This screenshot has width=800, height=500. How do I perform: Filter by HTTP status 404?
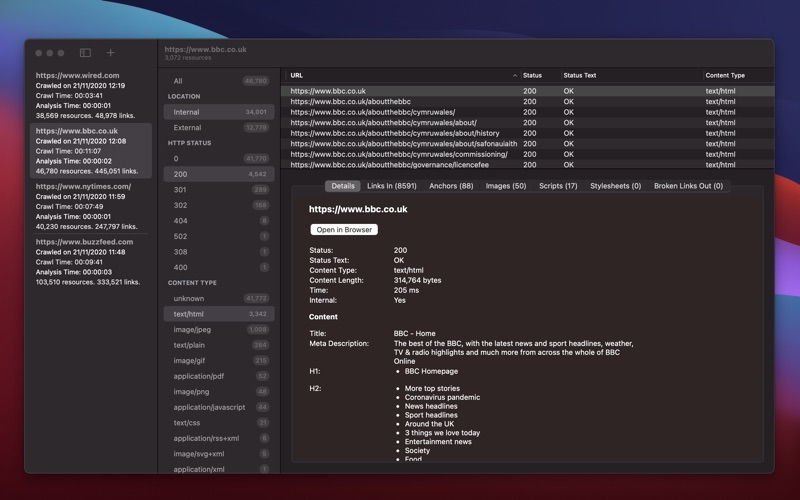point(181,220)
